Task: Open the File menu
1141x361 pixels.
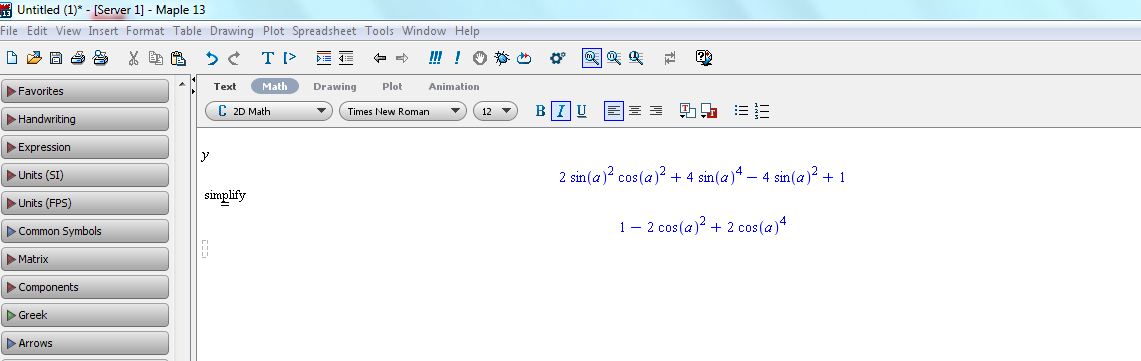Action: pyautogui.click(x=9, y=31)
